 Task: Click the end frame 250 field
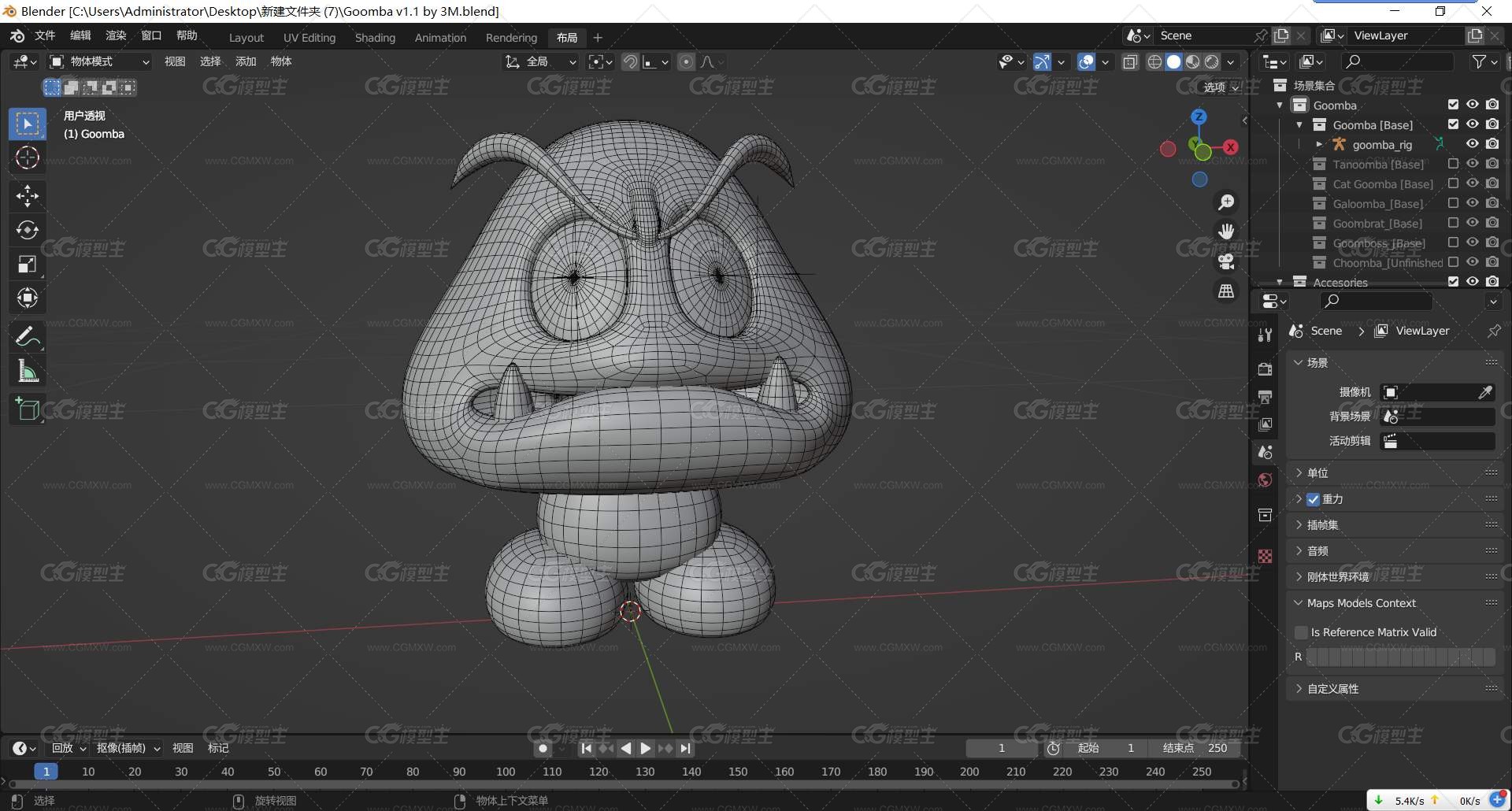(x=1195, y=748)
